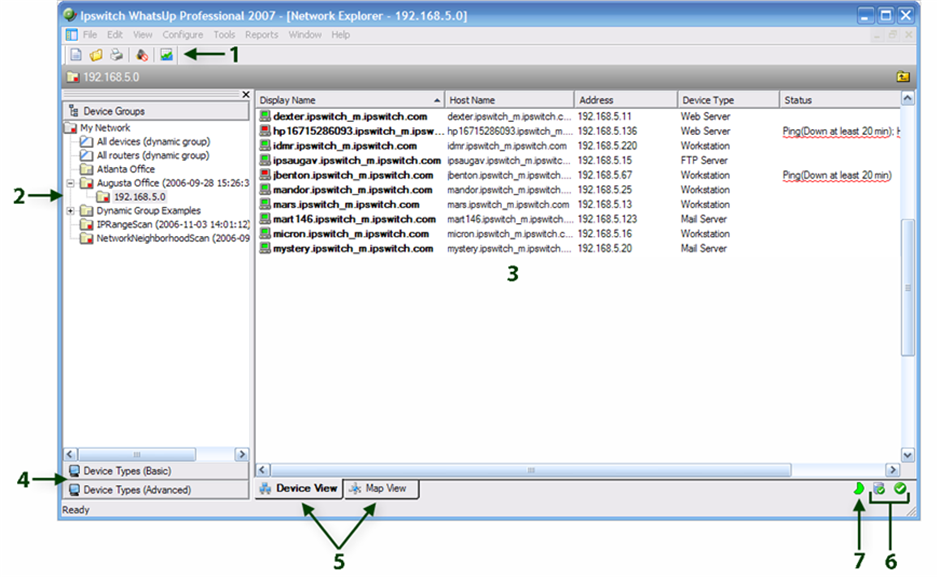The width and height of the screenshot is (939, 577).
Task: Click the Print toolbar icon
Action: pyautogui.click(x=116, y=55)
